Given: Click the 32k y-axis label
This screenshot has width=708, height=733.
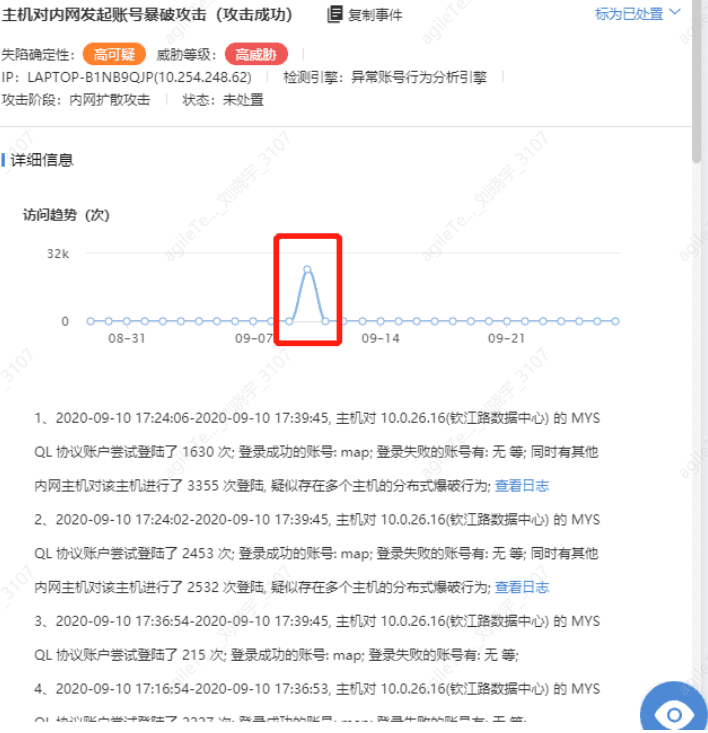Looking at the screenshot, I should pyautogui.click(x=58, y=254).
